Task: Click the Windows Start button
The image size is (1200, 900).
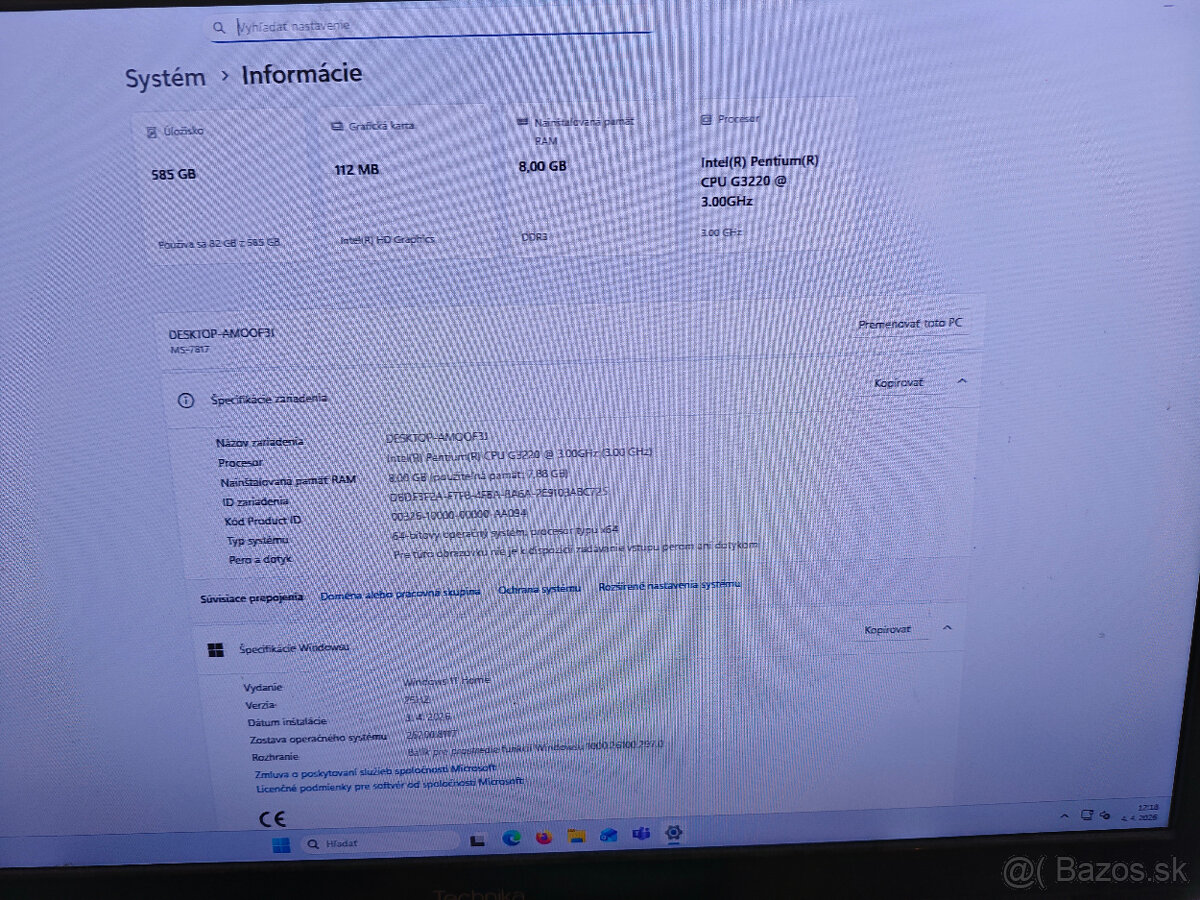Action: 281,843
